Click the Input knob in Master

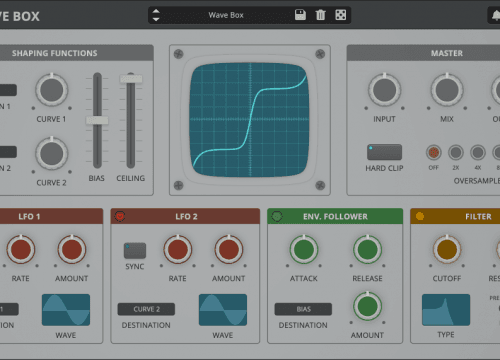tap(384, 90)
